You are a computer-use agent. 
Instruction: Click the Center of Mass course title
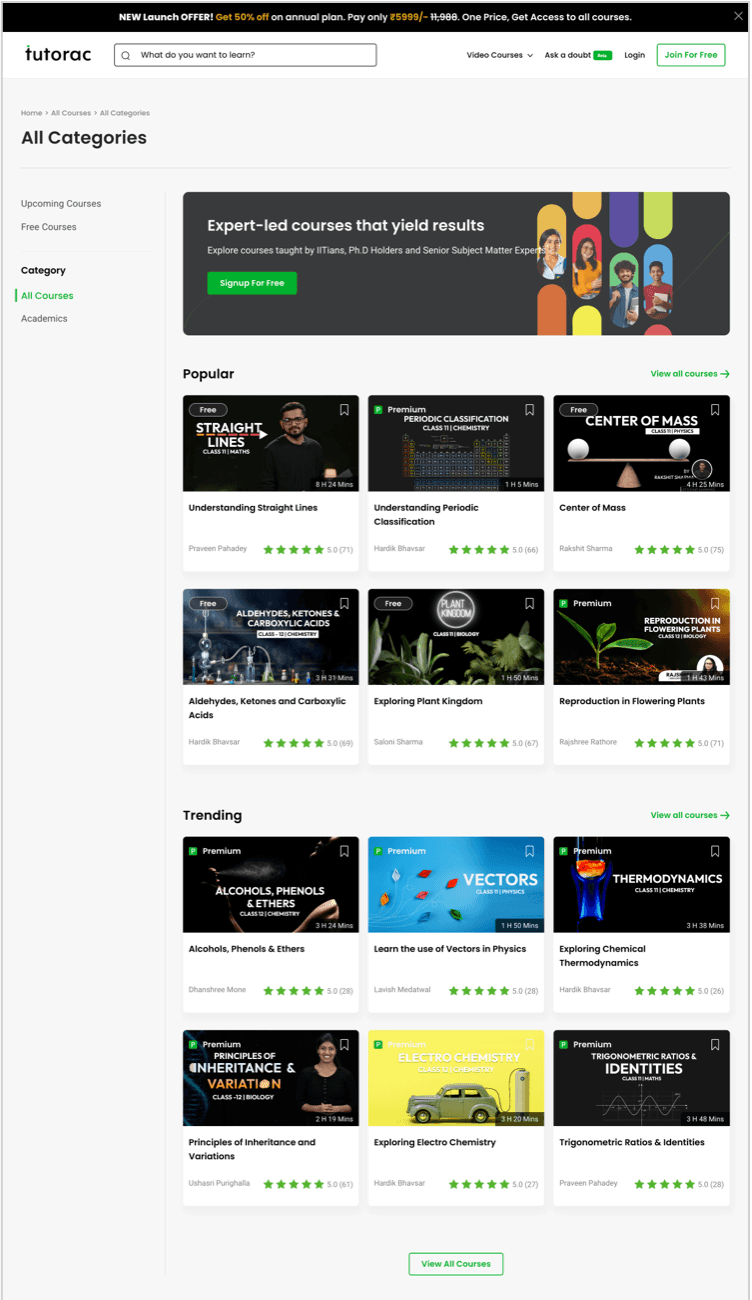[x=592, y=508]
